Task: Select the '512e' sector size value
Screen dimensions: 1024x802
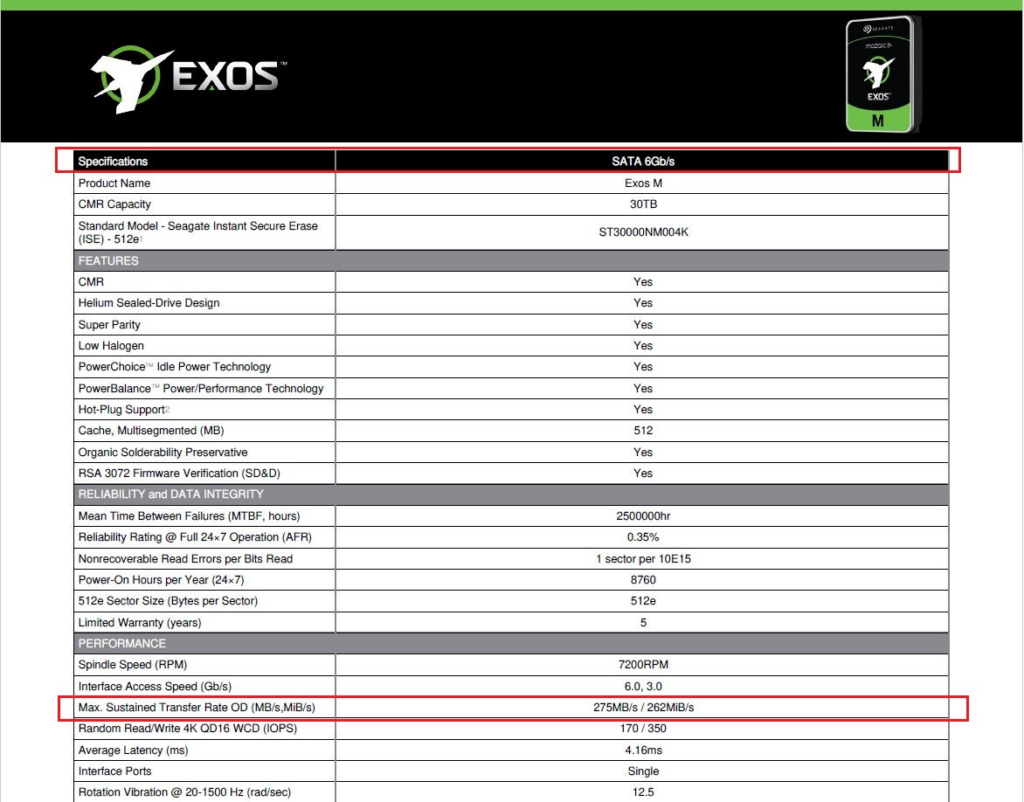Action: click(643, 600)
